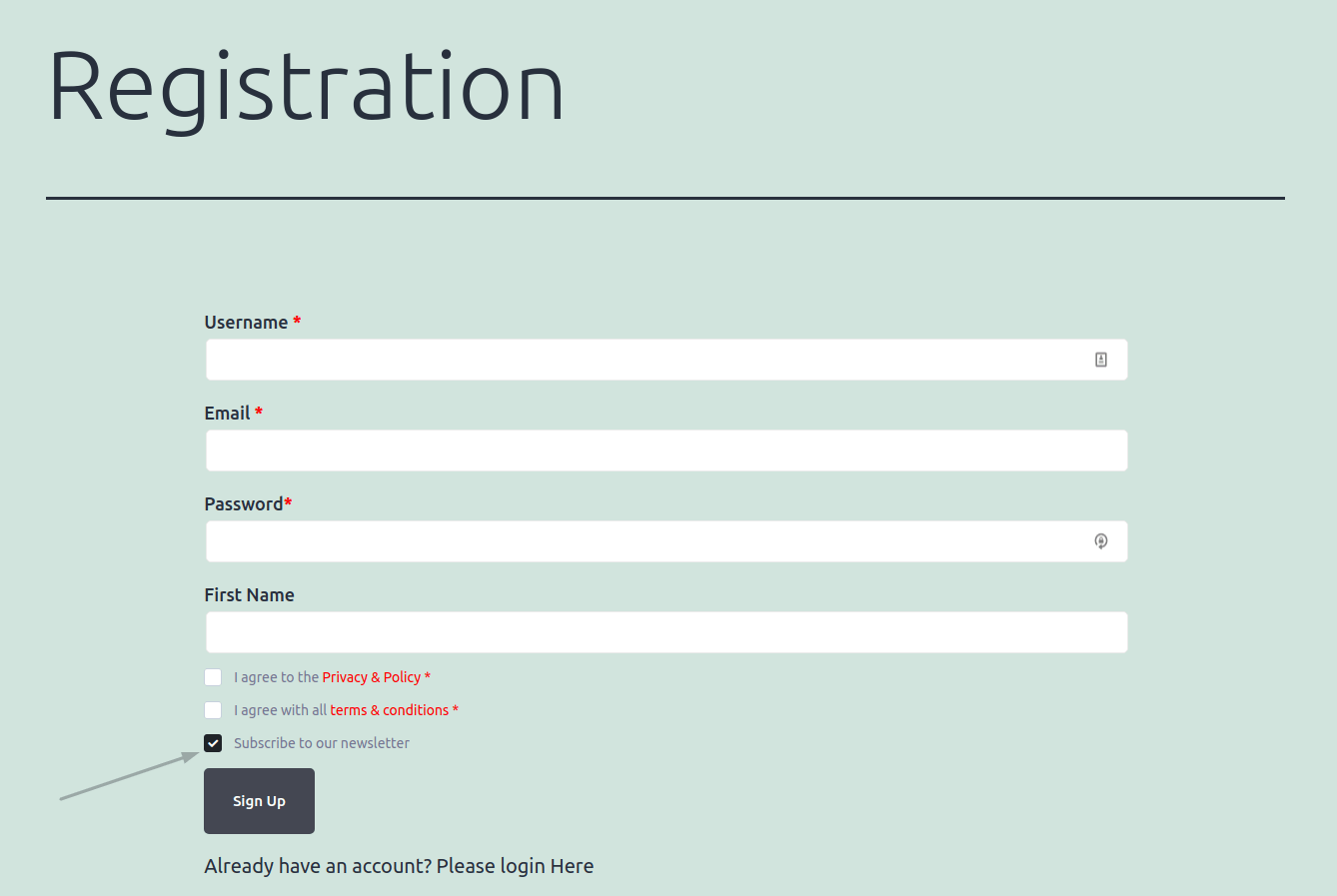Click the red asterisk next to Username
Viewport: 1337px width, 896px height.
pyautogui.click(x=296, y=322)
